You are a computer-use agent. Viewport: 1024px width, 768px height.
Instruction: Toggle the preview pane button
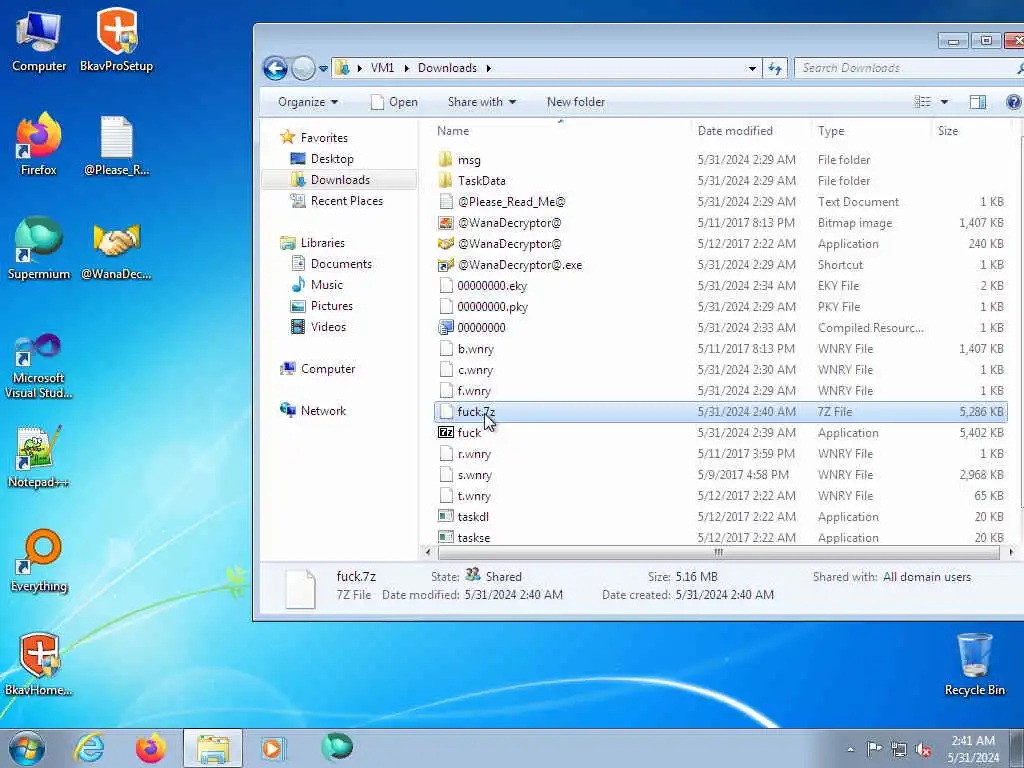pos(978,102)
